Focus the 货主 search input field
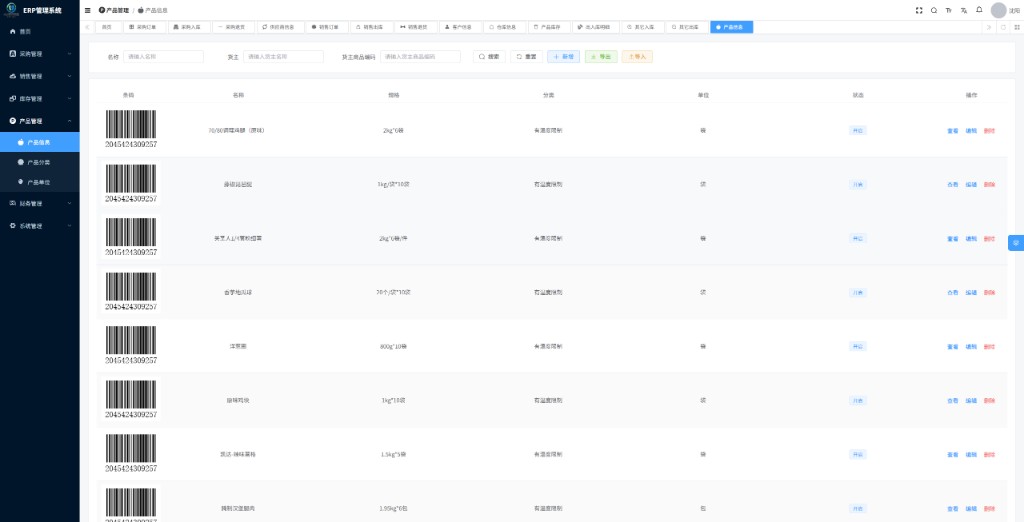This screenshot has width=1024, height=522. [x=283, y=57]
